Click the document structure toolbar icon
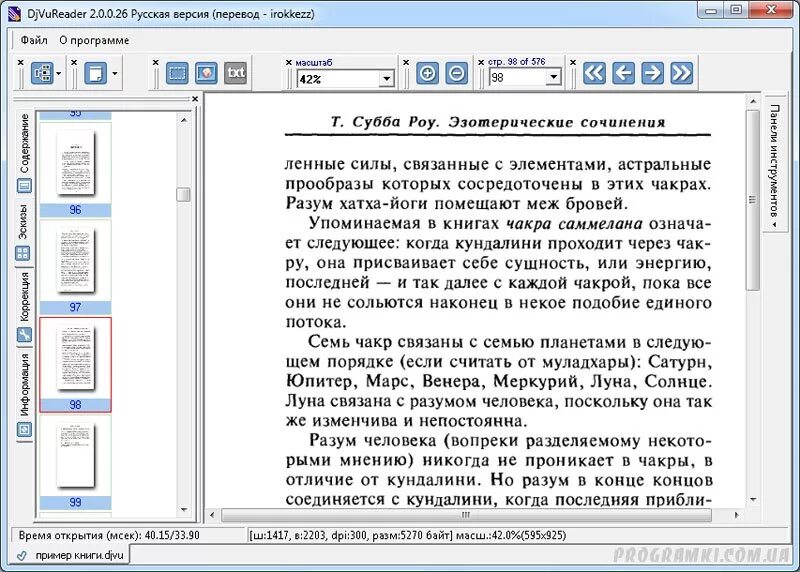The width and height of the screenshot is (800, 572). tap(42, 73)
